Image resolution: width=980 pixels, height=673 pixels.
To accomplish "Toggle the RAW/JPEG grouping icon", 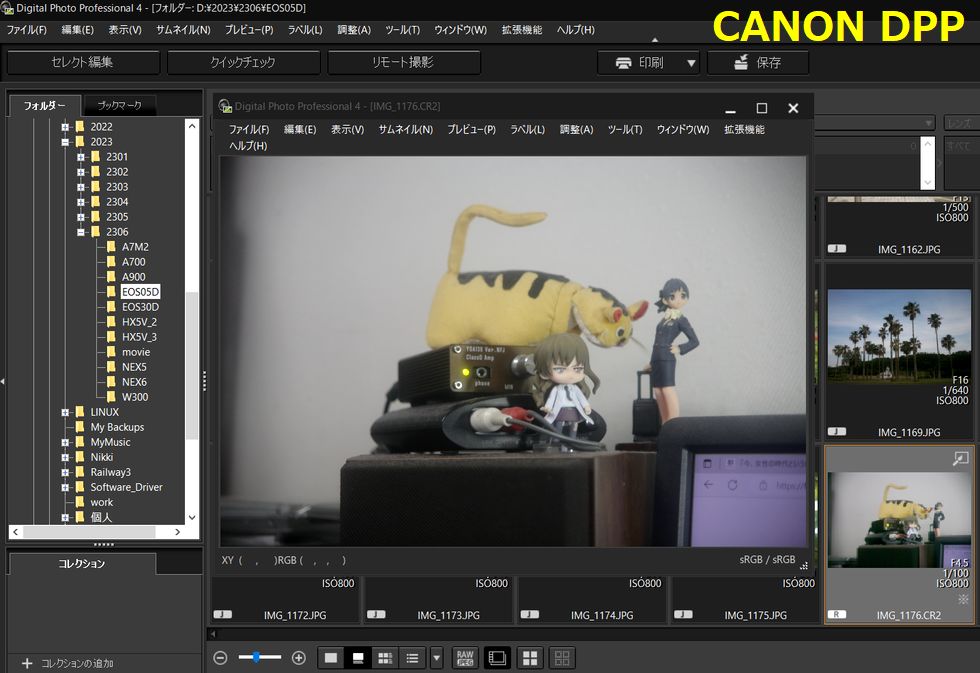I will pyautogui.click(x=465, y=658).
